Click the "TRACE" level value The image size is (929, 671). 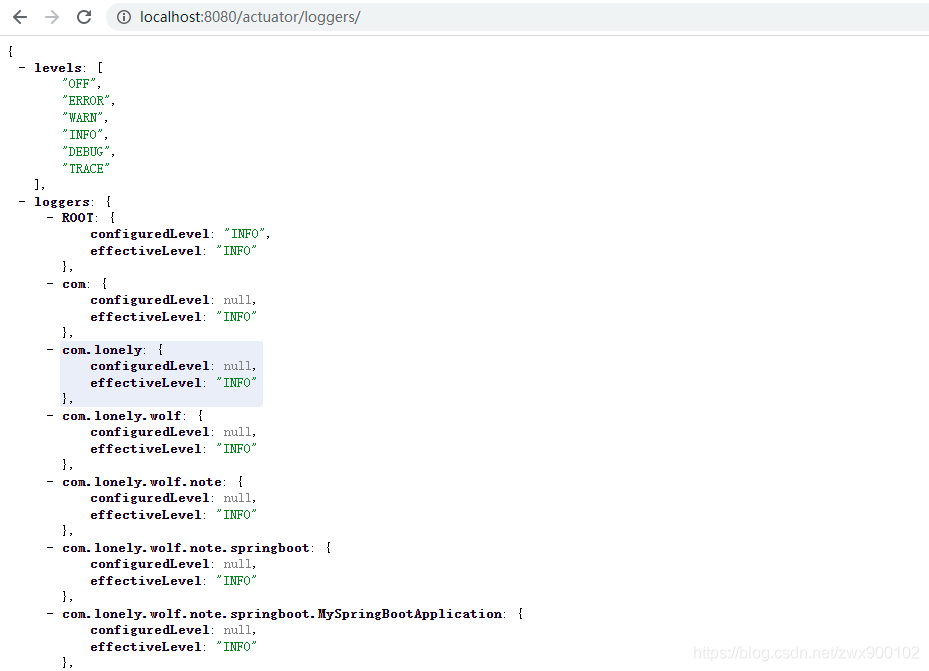[x=86, y=169]
